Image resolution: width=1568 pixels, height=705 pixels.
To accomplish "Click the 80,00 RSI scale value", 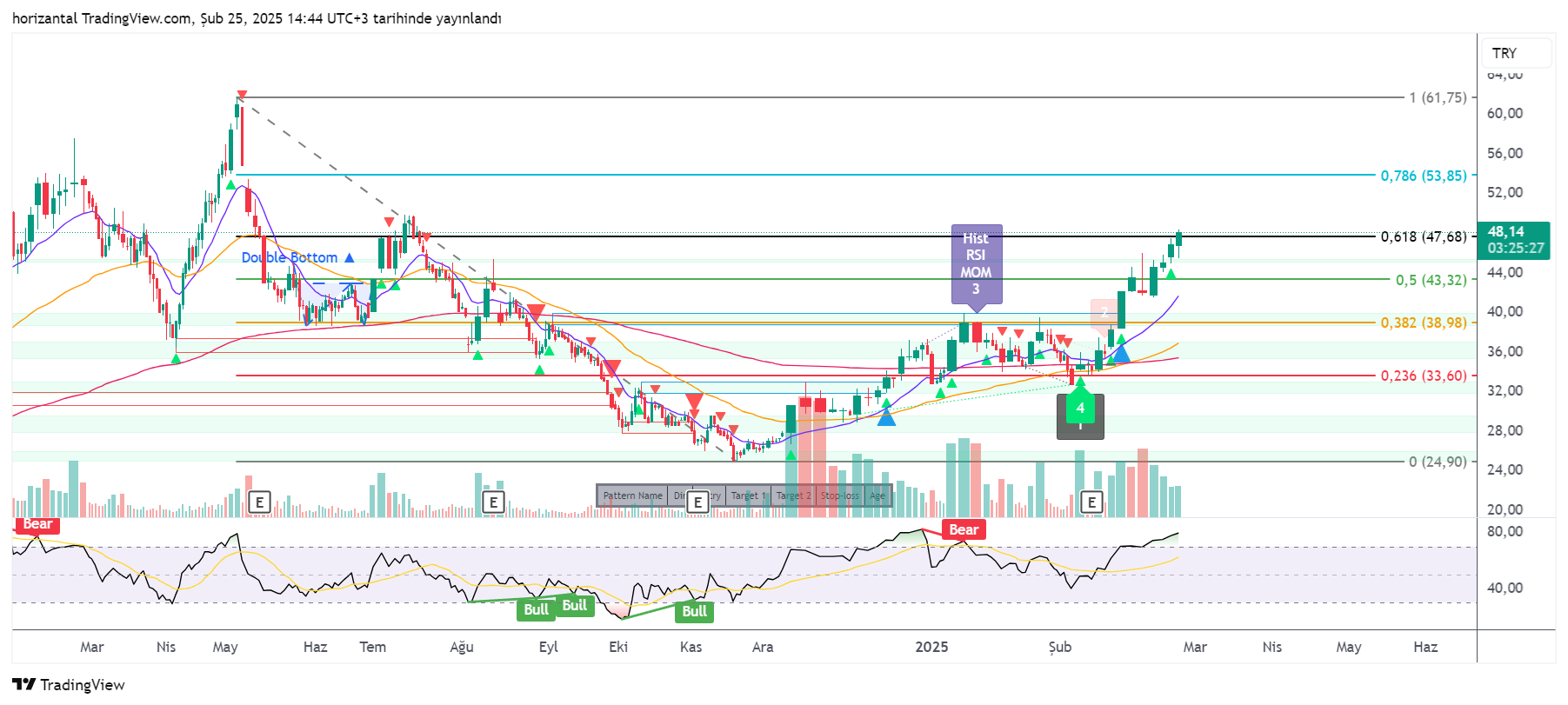I will tap(1505, 531).
